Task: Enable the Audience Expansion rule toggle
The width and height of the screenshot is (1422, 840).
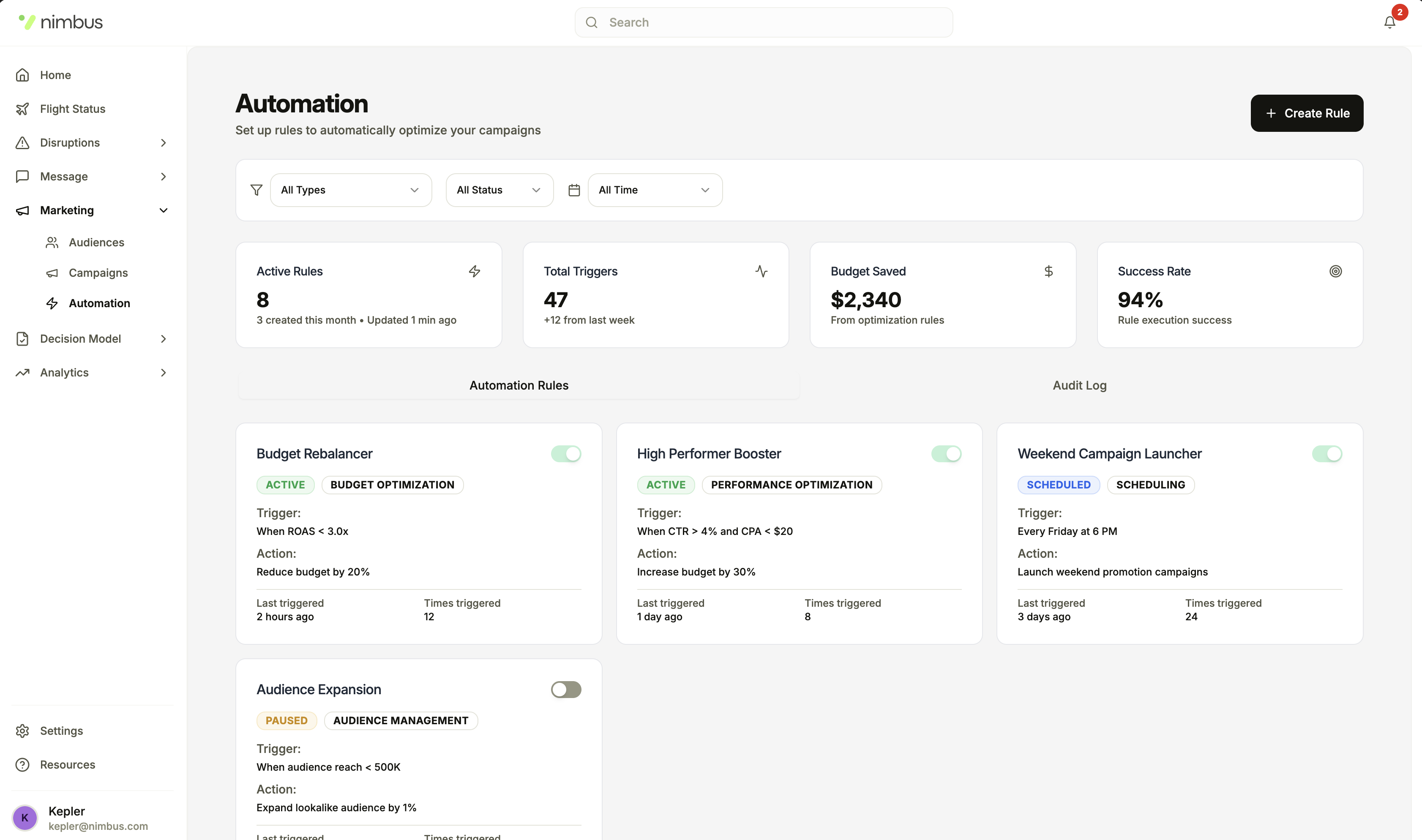Action: 565,690
